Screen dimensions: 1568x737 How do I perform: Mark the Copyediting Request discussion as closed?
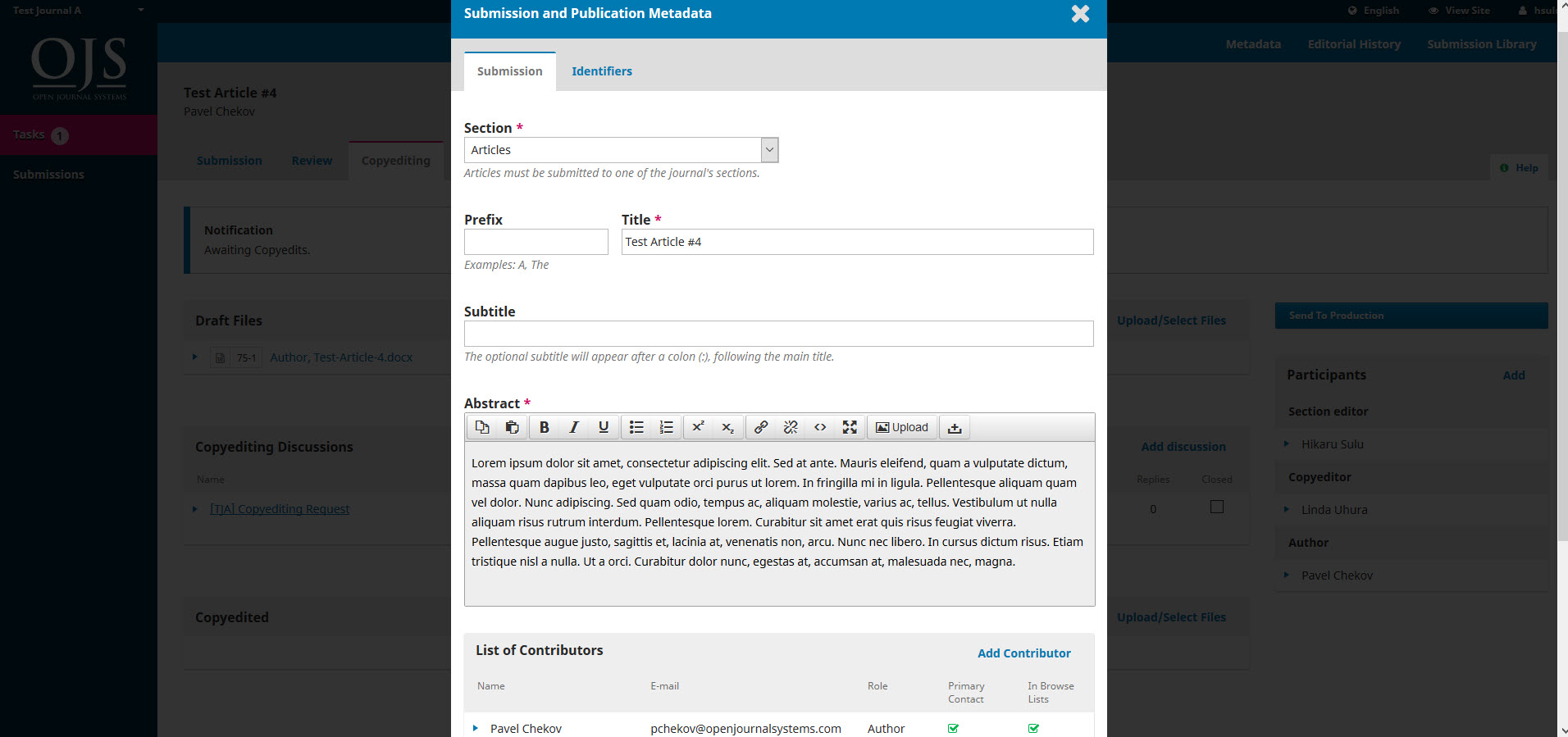point(1216,507)
